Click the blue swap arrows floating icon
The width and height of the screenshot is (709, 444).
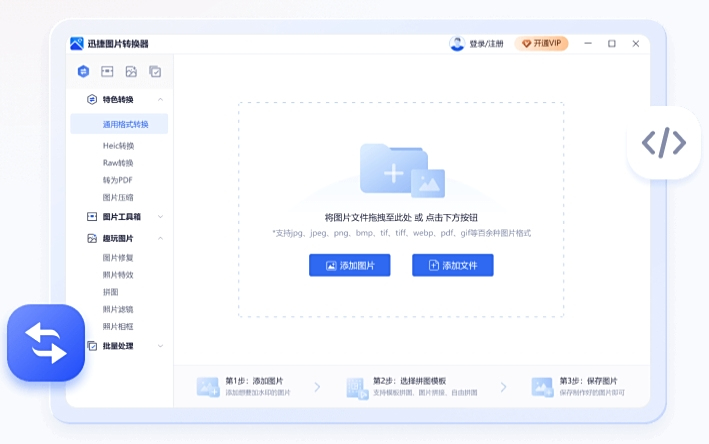pos(46,343)
